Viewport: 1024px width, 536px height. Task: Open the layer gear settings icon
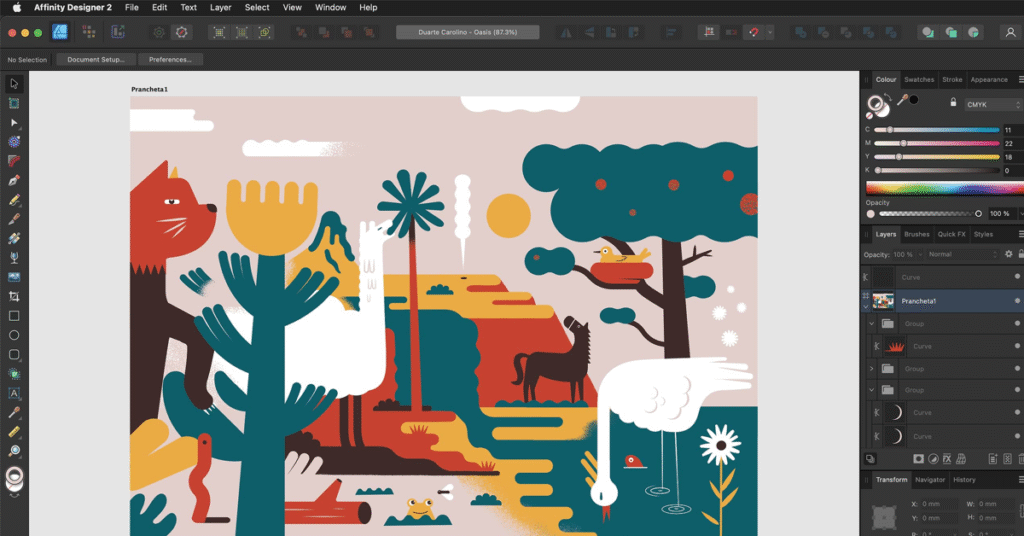pyautogui.click(x=1008, y=254)
